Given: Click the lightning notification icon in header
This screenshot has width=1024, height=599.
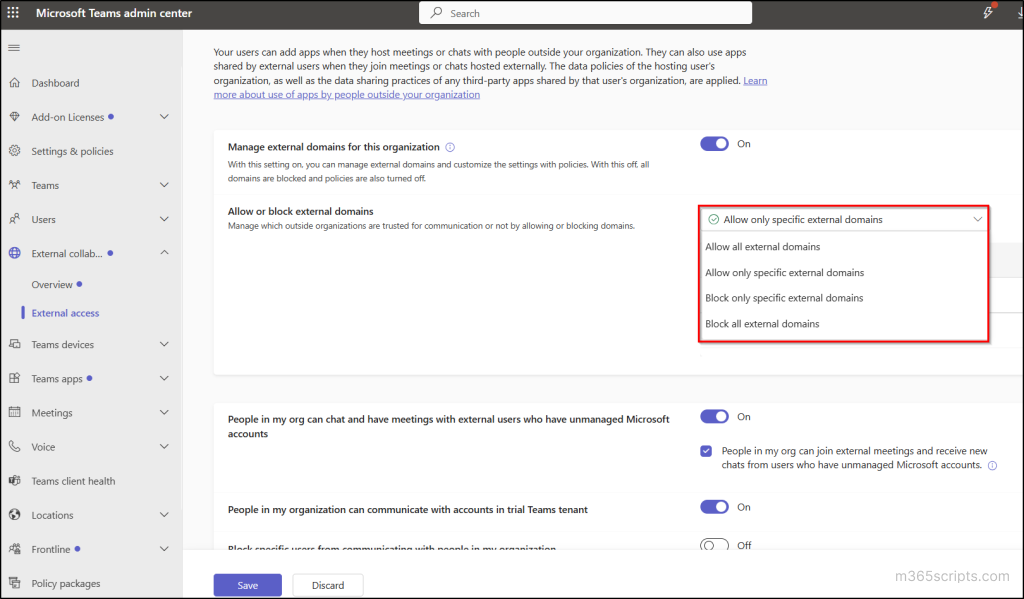Looking at the screenshot, I should [988, 12].
